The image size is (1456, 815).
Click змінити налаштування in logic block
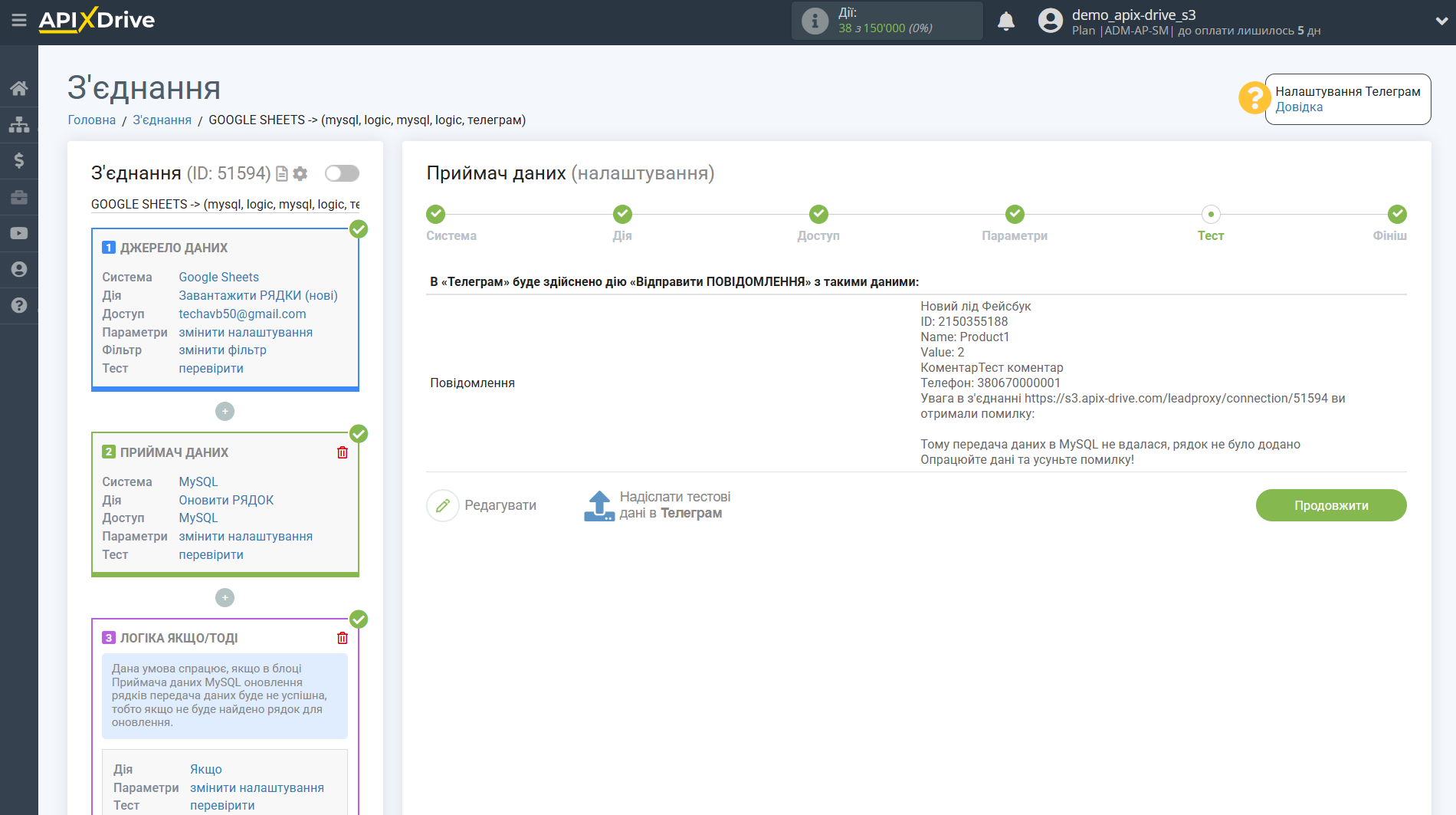(x=257, y=787)
